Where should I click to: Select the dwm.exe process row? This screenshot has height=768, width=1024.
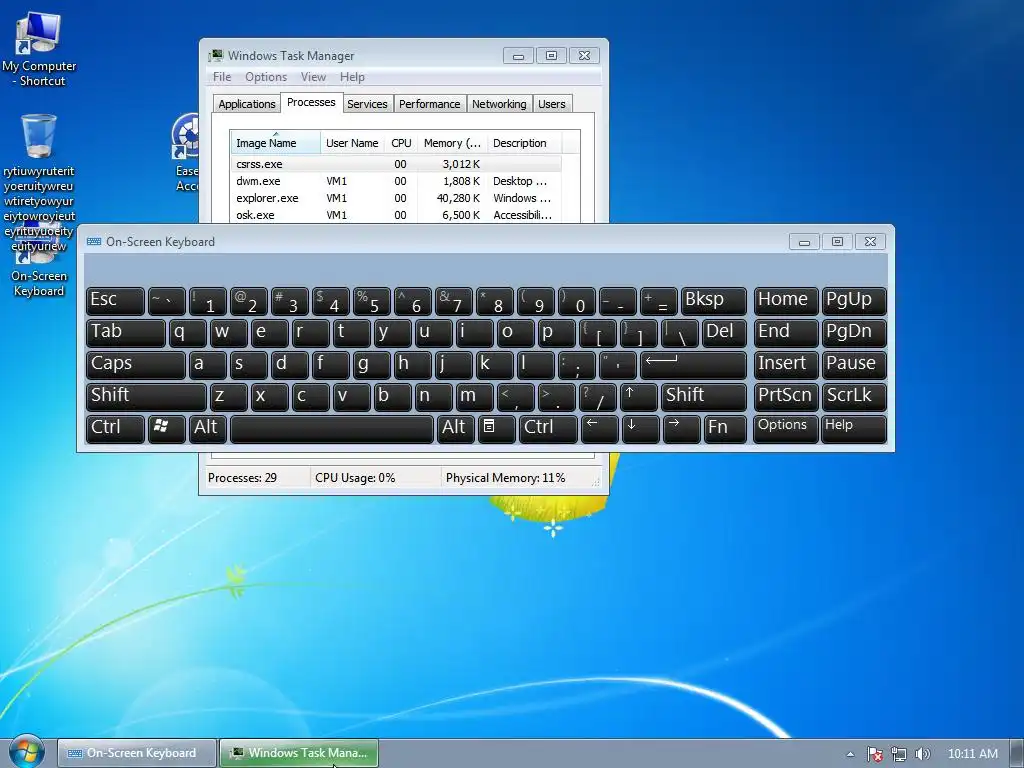(x=396, y=181)
